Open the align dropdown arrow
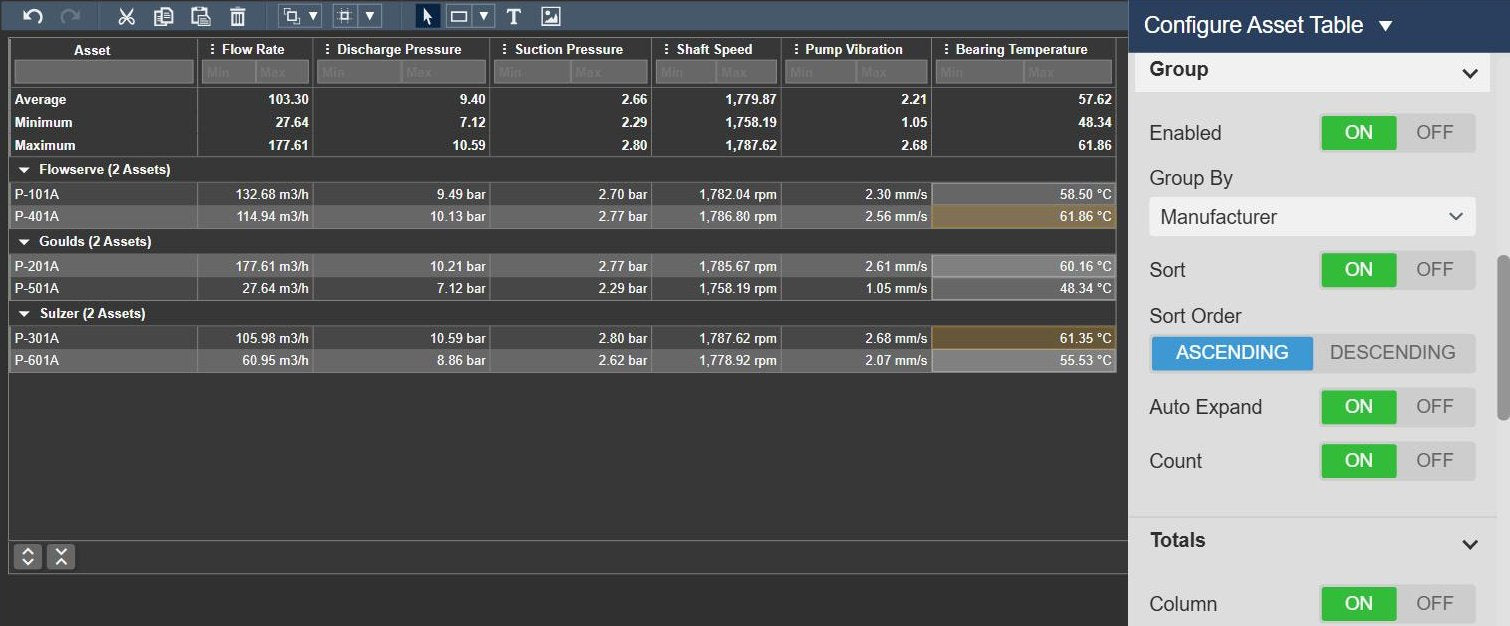This screenshot has width=1510, height=626. (370, 16)
